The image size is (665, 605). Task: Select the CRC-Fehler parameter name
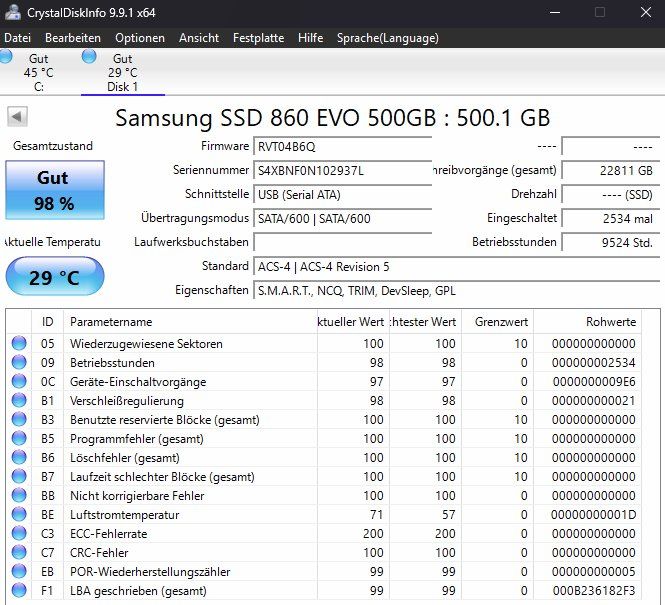click(x=99, y=553)
